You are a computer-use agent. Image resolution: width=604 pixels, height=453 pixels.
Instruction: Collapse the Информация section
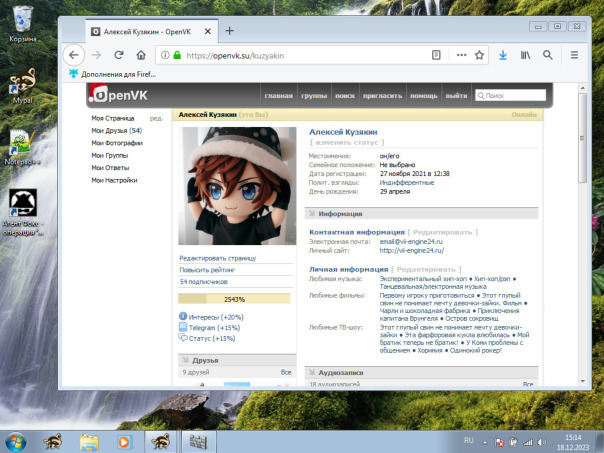click(340, 214)
